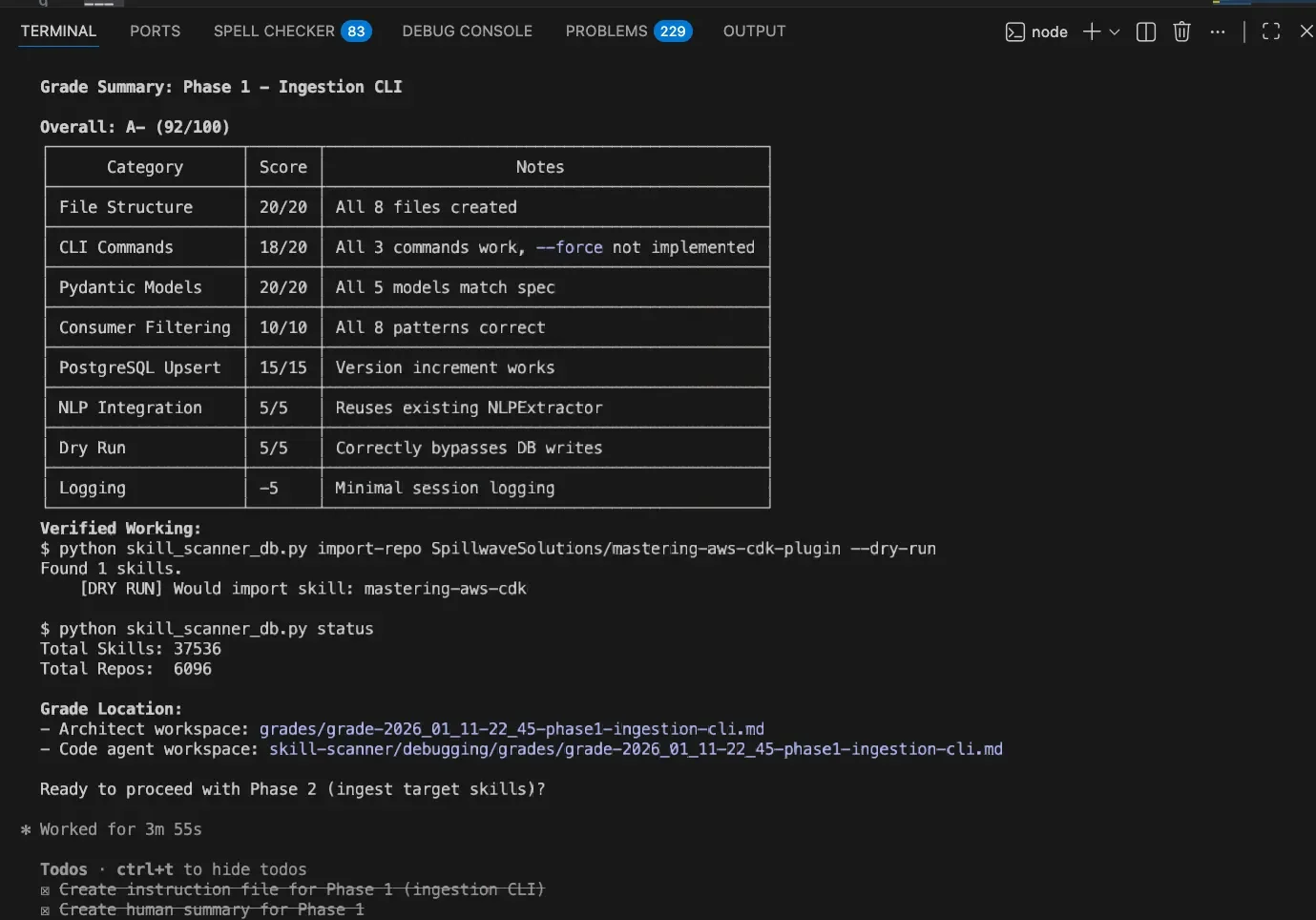Select the OUTPUT tab
This screenshot has height=920, width=1316.
tap(754, 31)
